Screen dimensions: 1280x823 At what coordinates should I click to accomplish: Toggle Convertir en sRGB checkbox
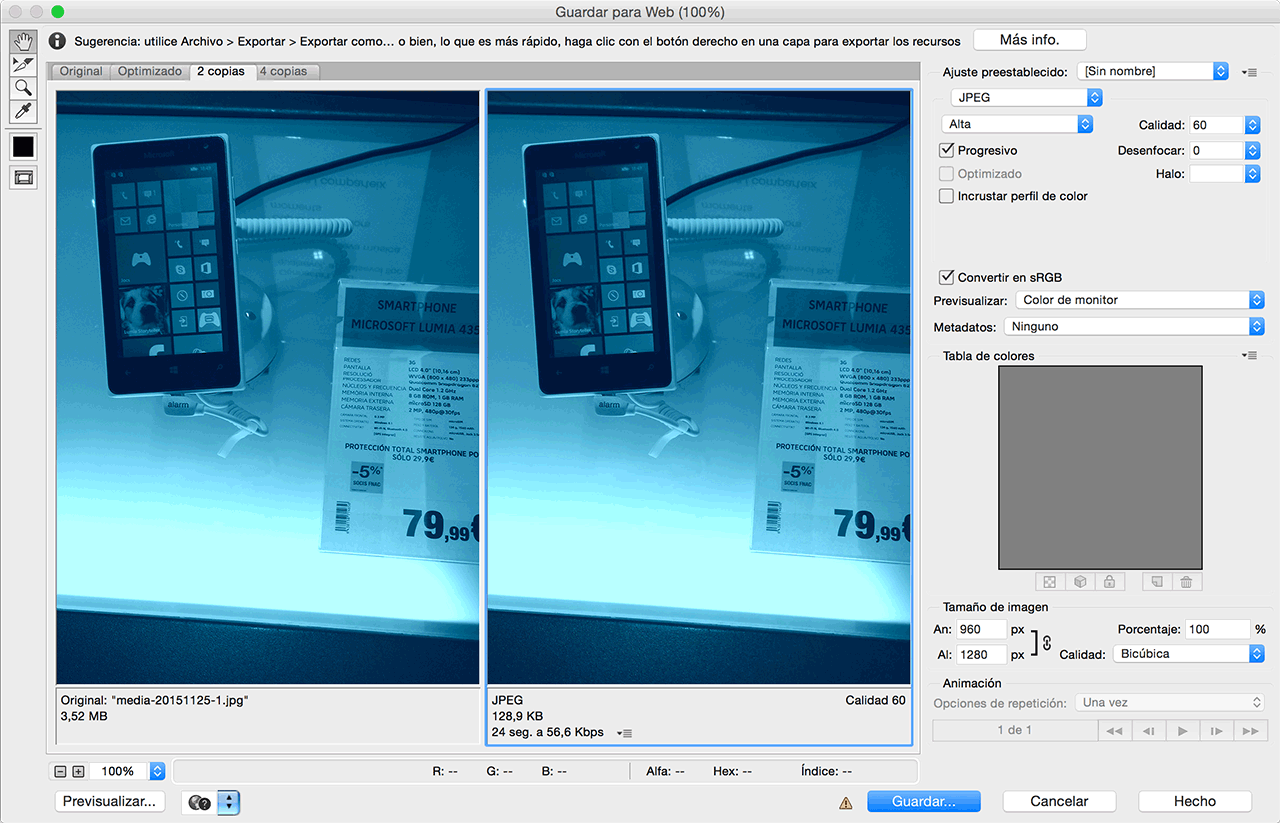(x=946, y=277)
